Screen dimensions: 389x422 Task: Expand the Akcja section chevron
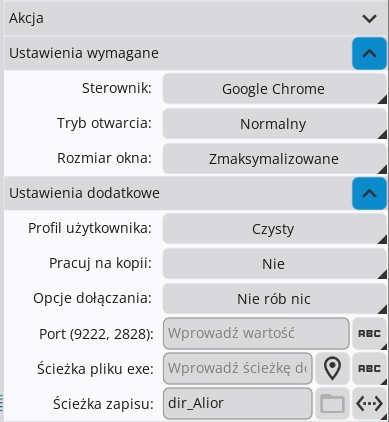pyautogui.click(x=369, y=18)
